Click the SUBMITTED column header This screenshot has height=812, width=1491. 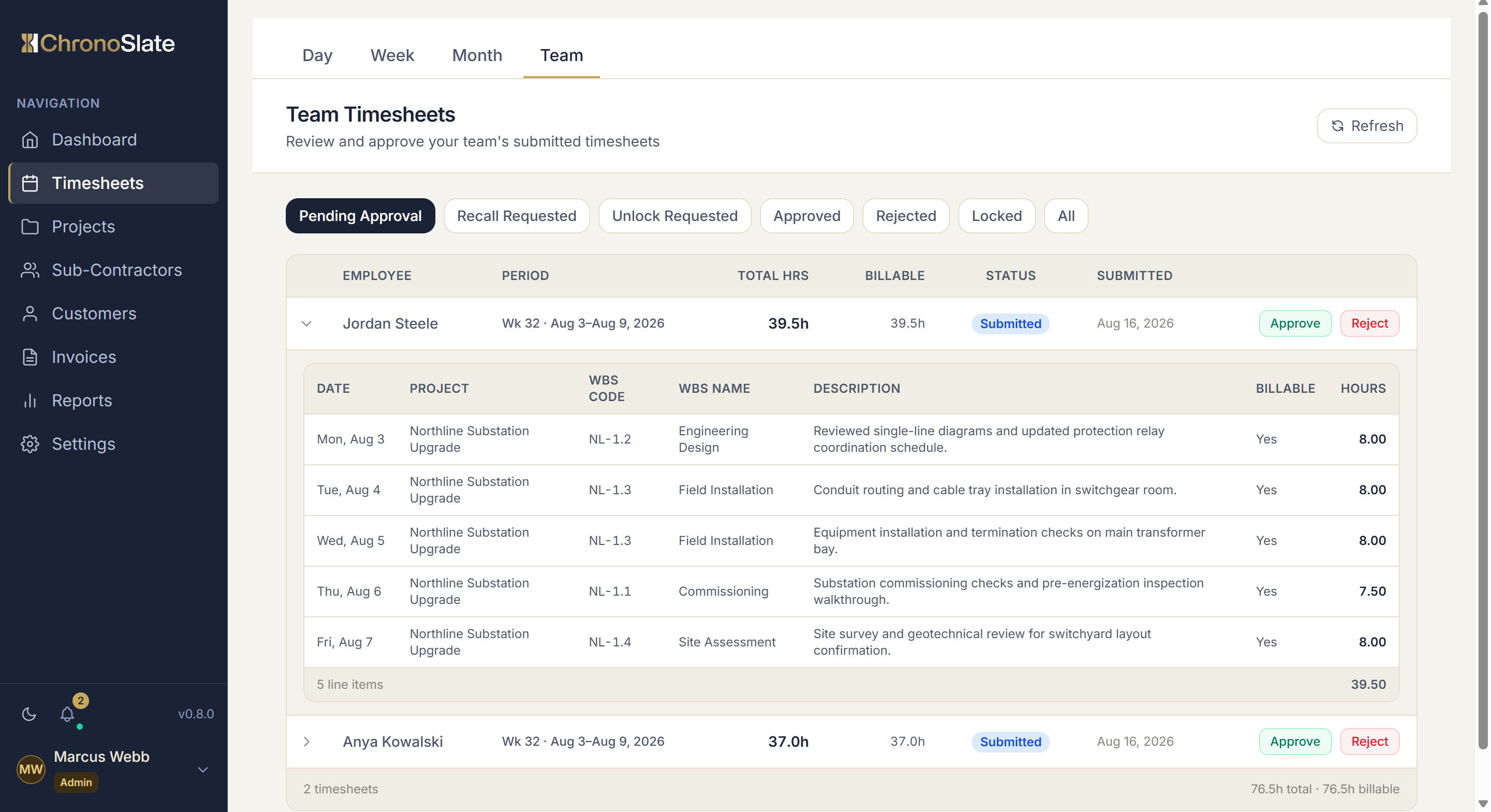[x=1134, y=275]
